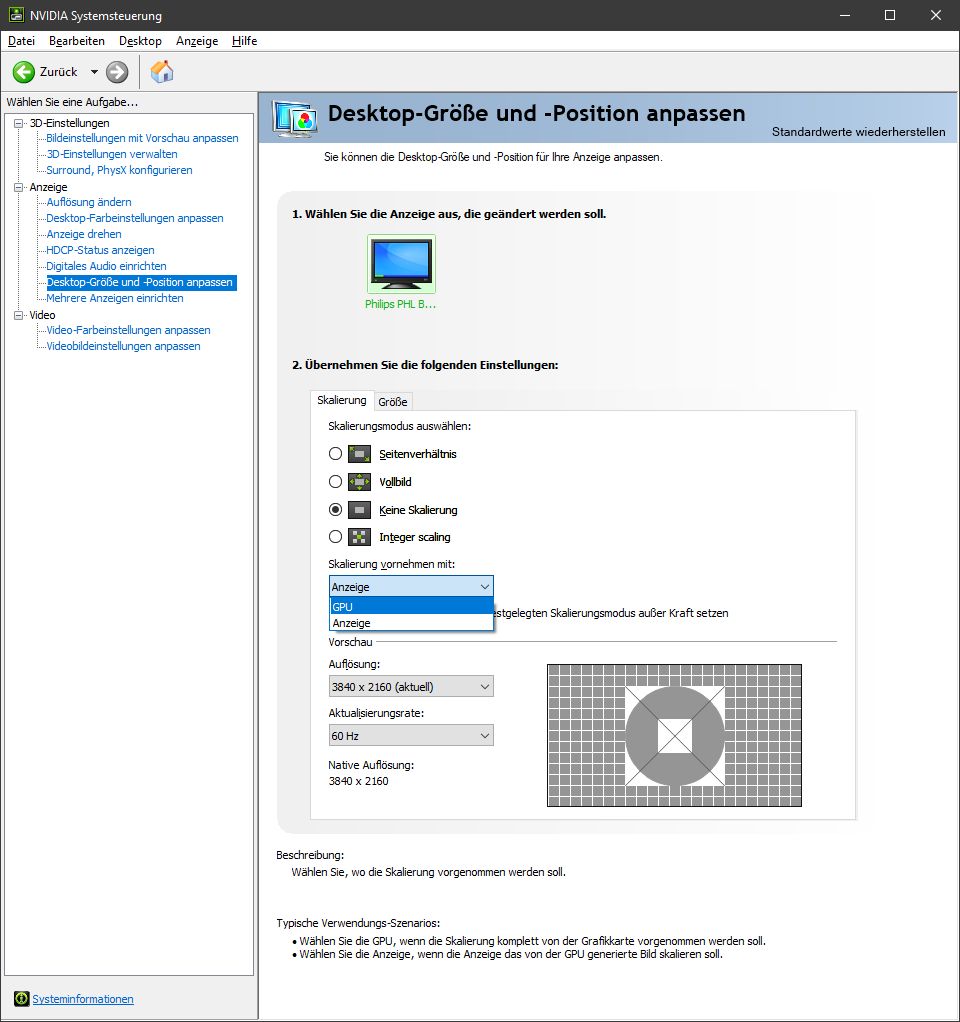Viewport: 960px width, 1022px height.
Task: Select the Vollbild radio button
Action: click(335, 481)
